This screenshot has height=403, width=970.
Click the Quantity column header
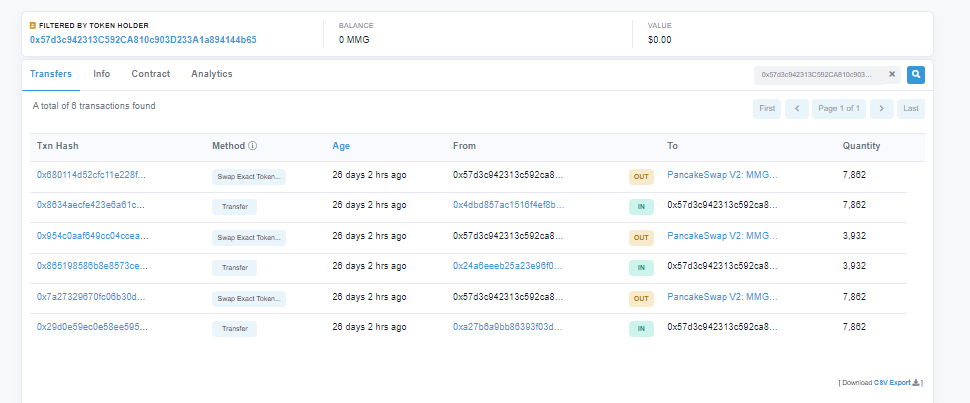pyautogui.click(x=861, y=146)
